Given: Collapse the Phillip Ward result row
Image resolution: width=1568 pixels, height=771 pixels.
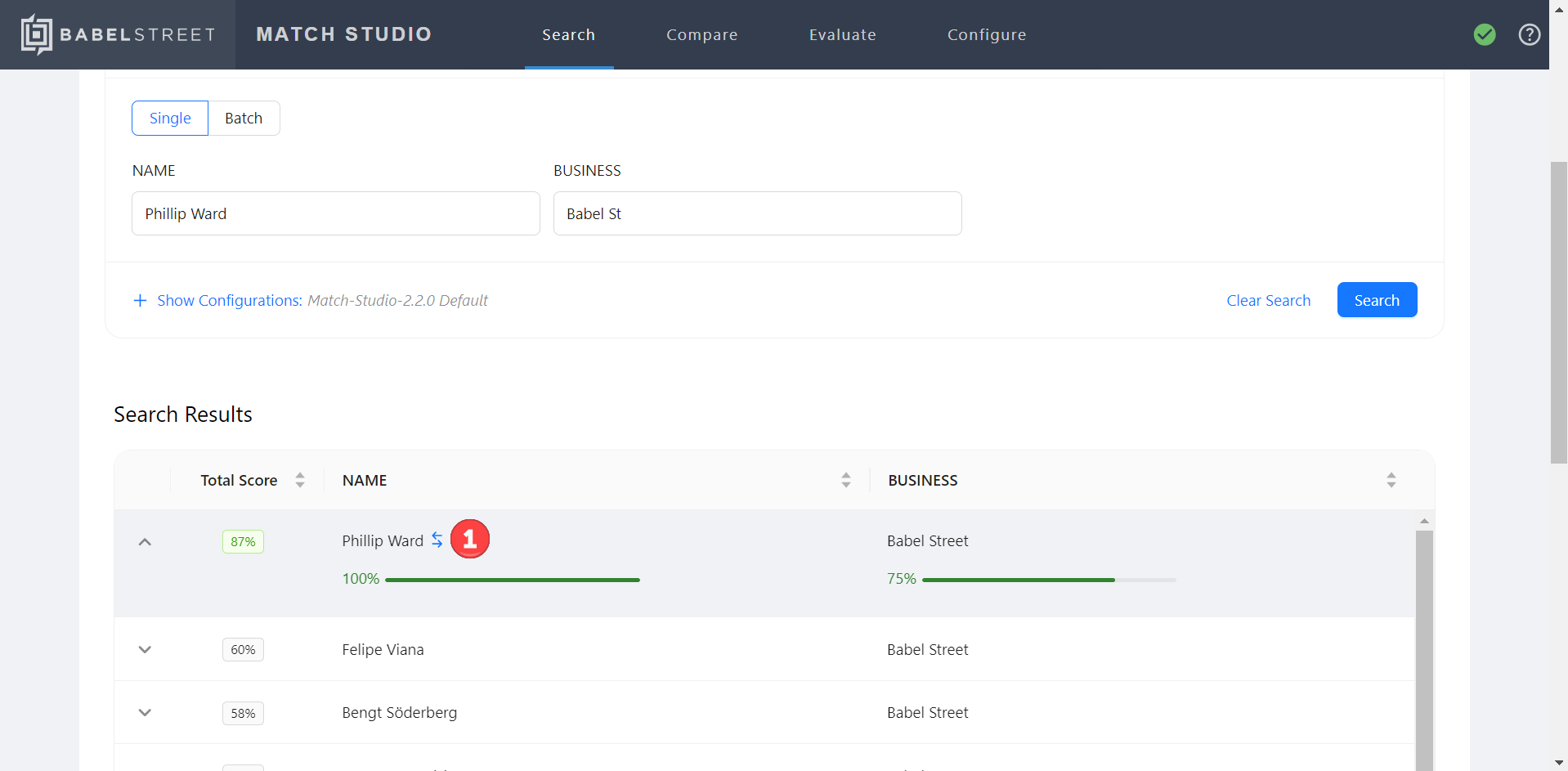Looking at the screenshot, I should 145,541.
